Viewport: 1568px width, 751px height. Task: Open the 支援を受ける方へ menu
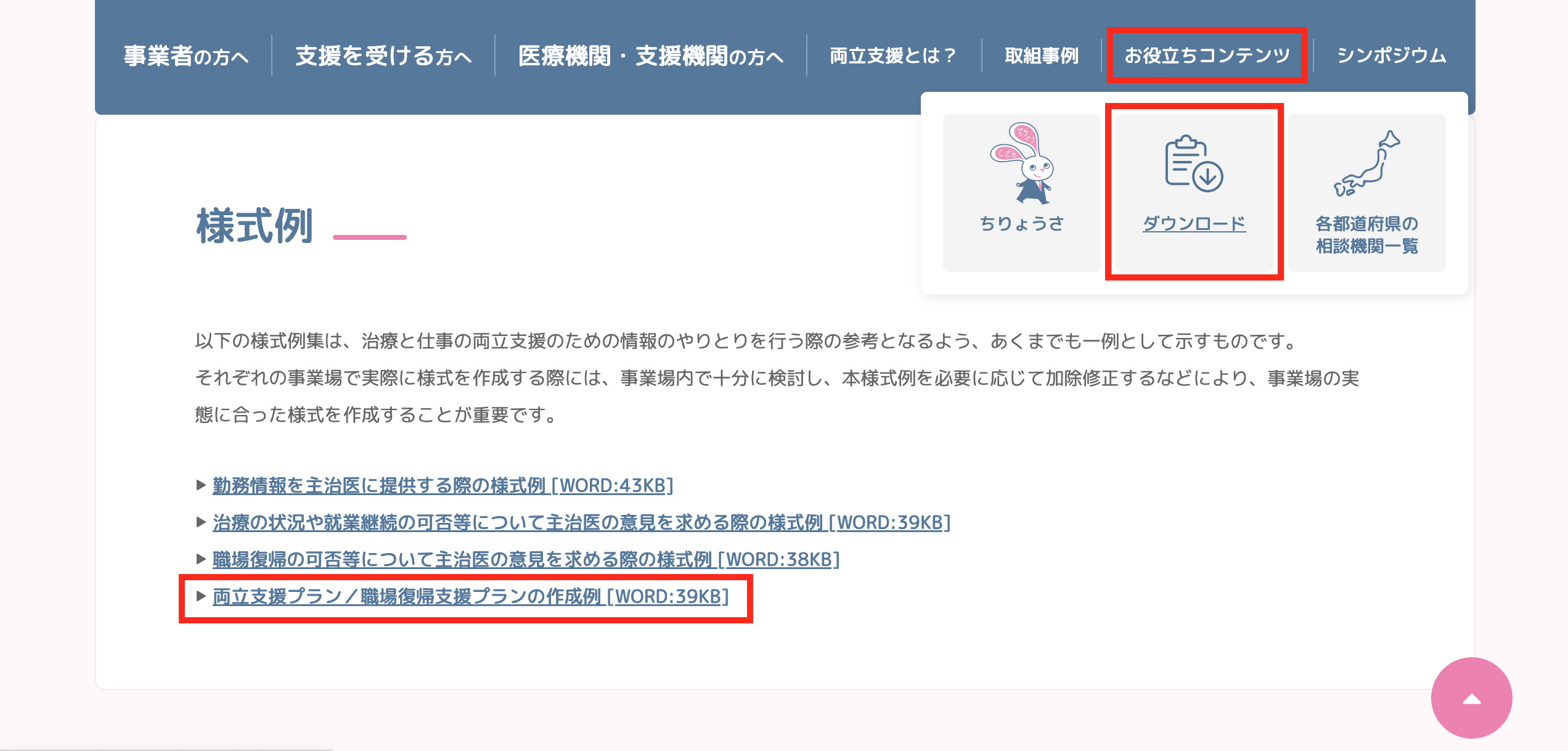pos(383,55)
